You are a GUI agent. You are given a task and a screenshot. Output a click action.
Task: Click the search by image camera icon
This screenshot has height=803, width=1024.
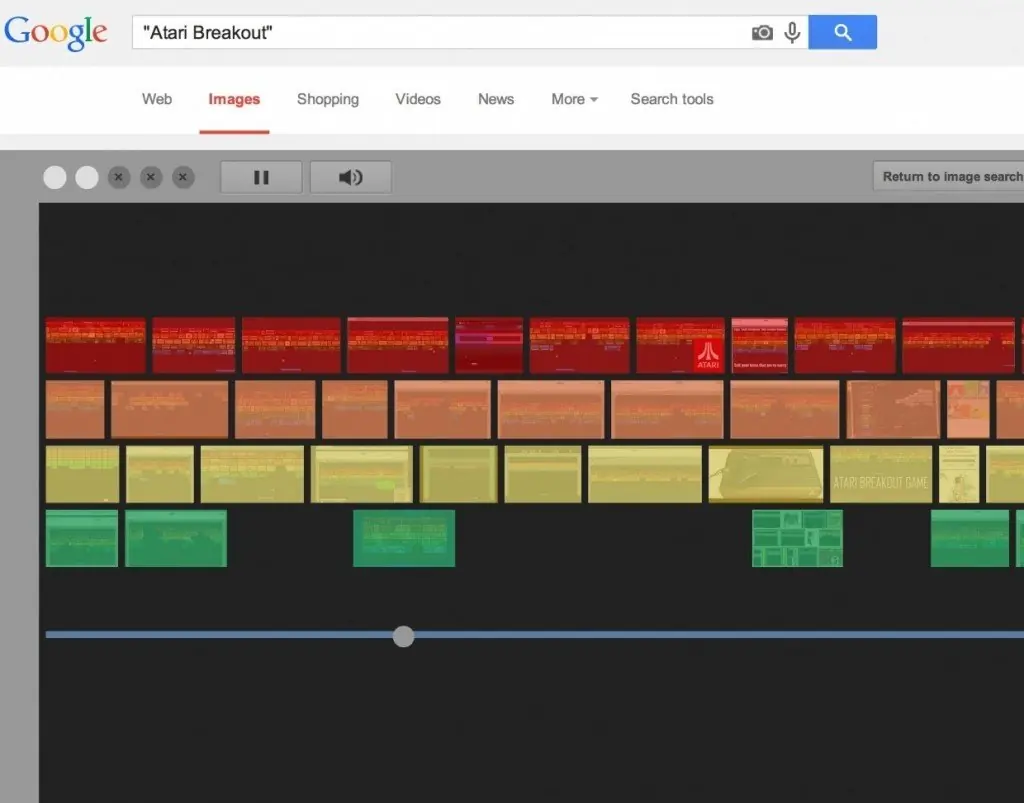point(762,32)
